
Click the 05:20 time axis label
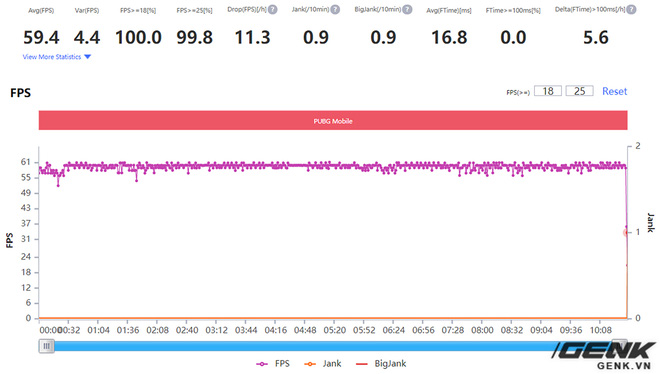335,330
